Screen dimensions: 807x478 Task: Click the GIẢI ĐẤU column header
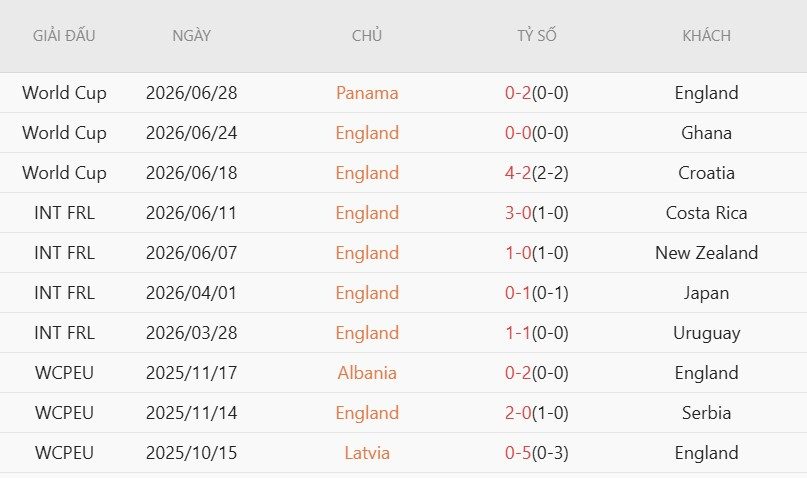[64, 36]
